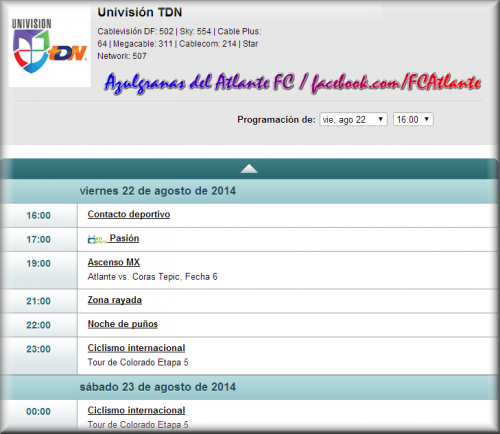Image resolution: width=500 pixels, height=434 pixels.
Task: Open the 23:00 Ciclismo internacional link
Action: coord(136,348)
